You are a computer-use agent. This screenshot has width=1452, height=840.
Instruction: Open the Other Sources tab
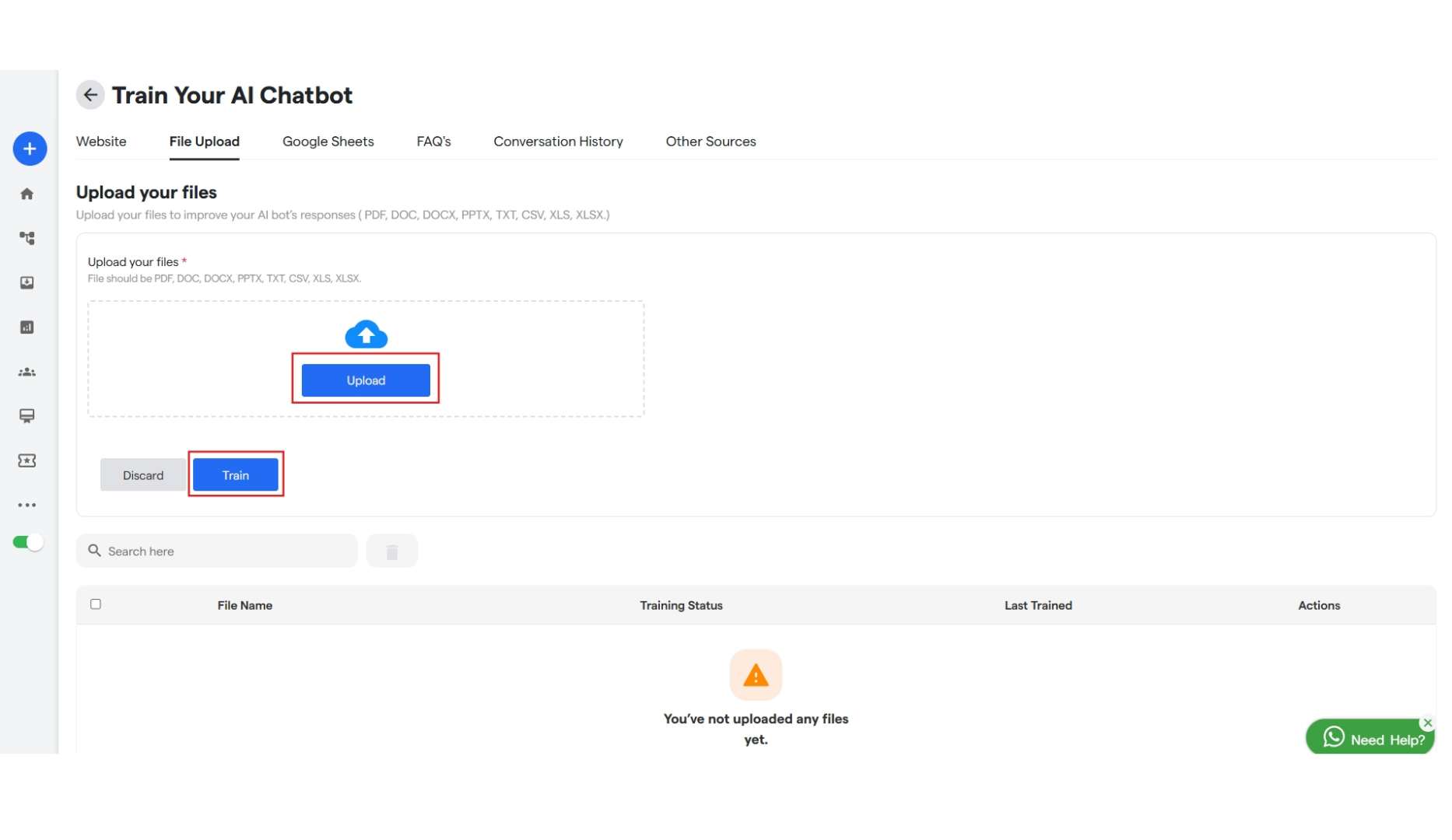point(711,142)
